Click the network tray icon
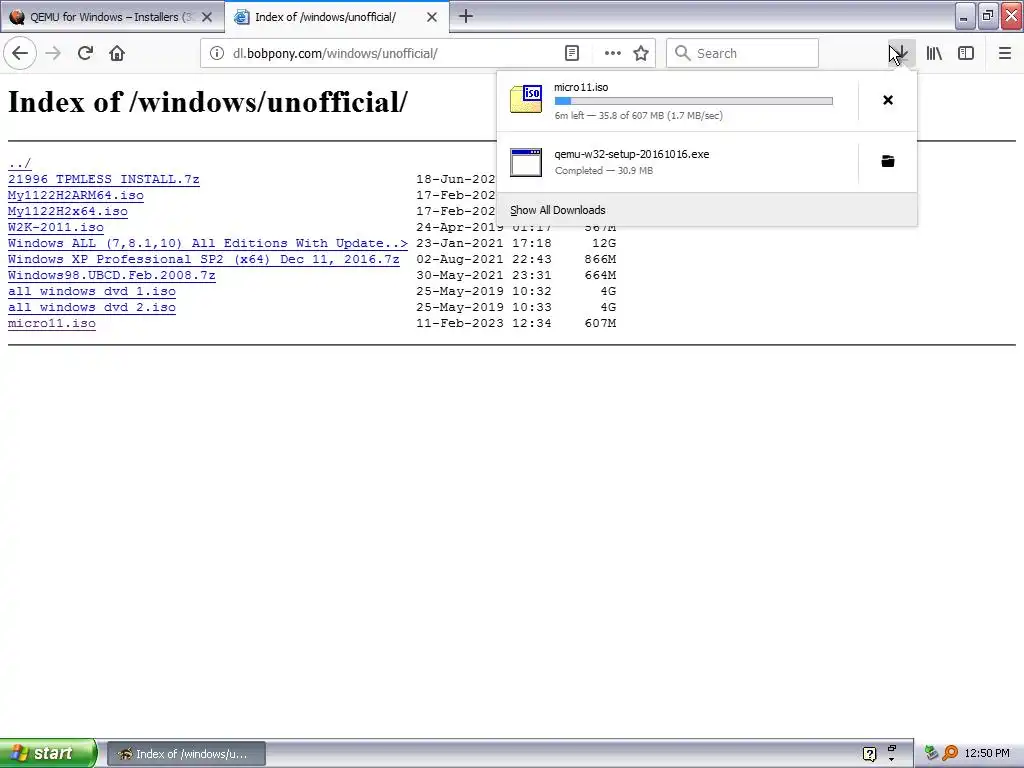1024x768 pixels. 931,753
